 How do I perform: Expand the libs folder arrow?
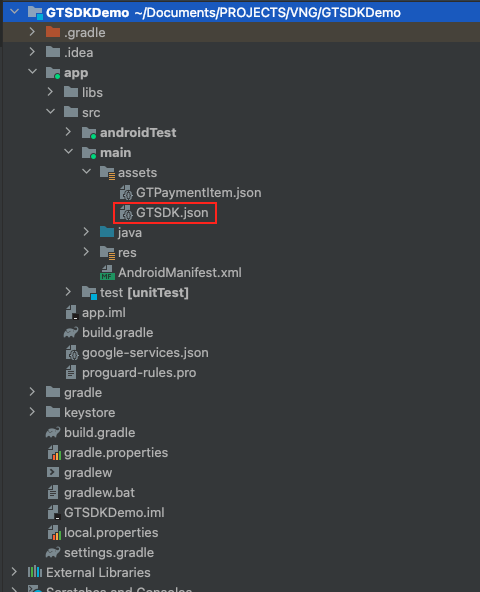50,92
